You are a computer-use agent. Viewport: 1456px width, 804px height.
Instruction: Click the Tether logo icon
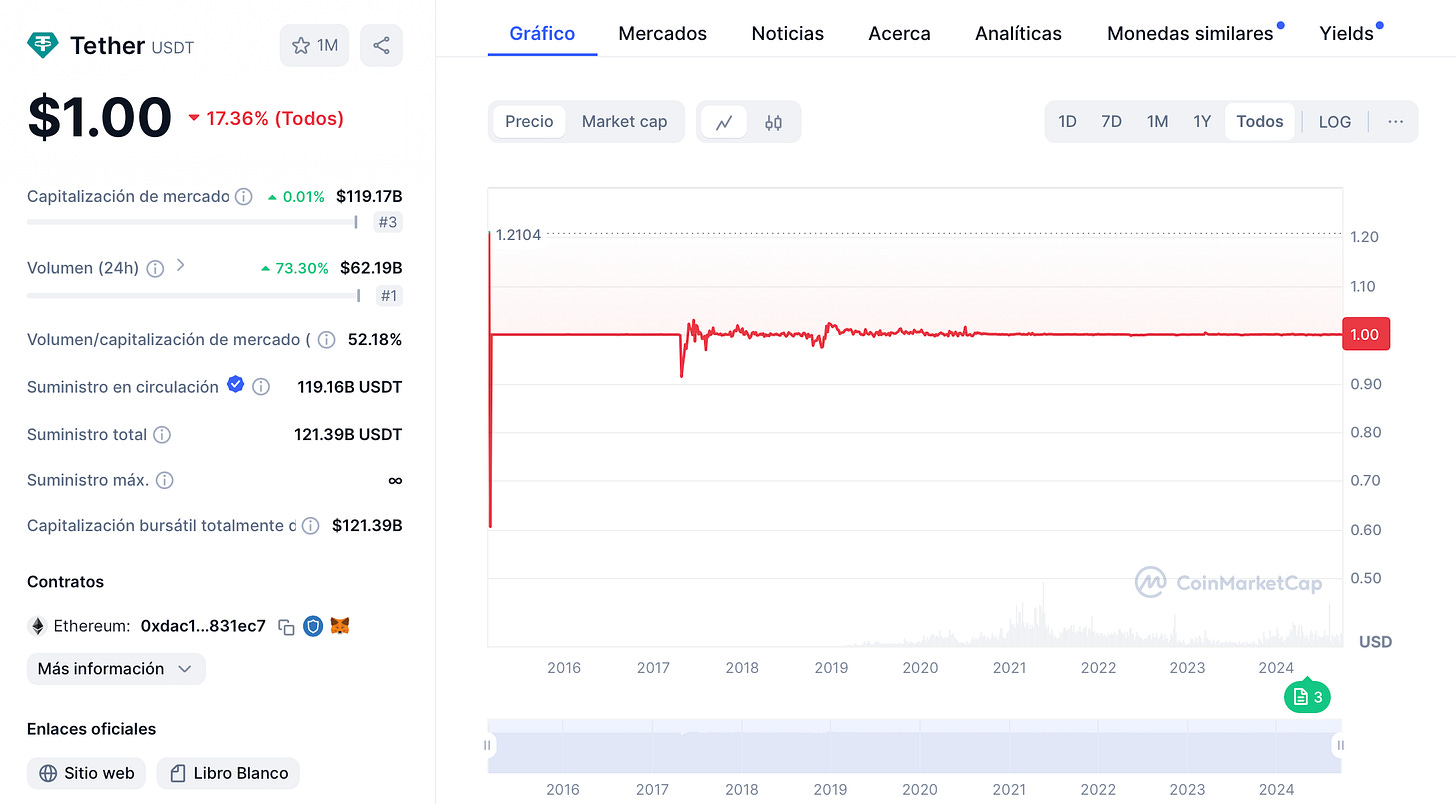(x=43, y=45)
